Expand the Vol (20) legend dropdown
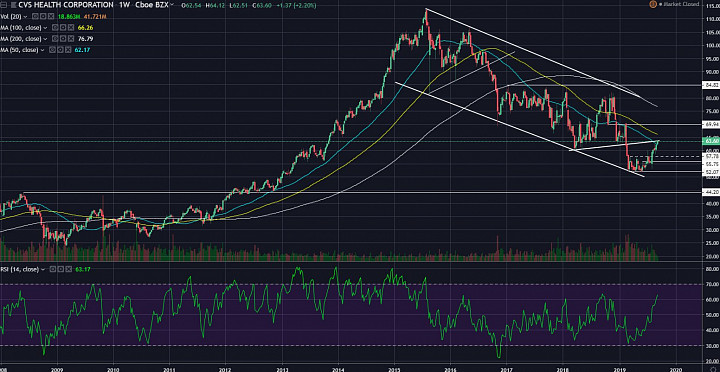 pos(25,17)
